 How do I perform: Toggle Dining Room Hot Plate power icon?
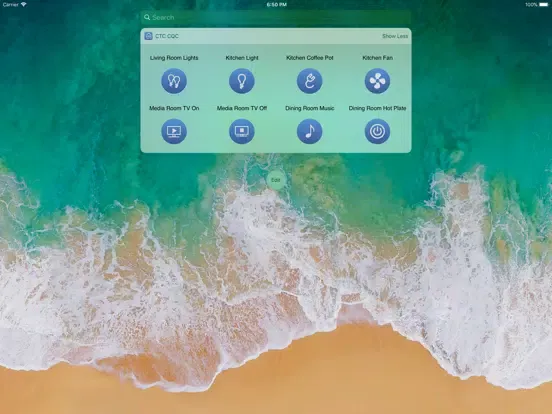377,131
